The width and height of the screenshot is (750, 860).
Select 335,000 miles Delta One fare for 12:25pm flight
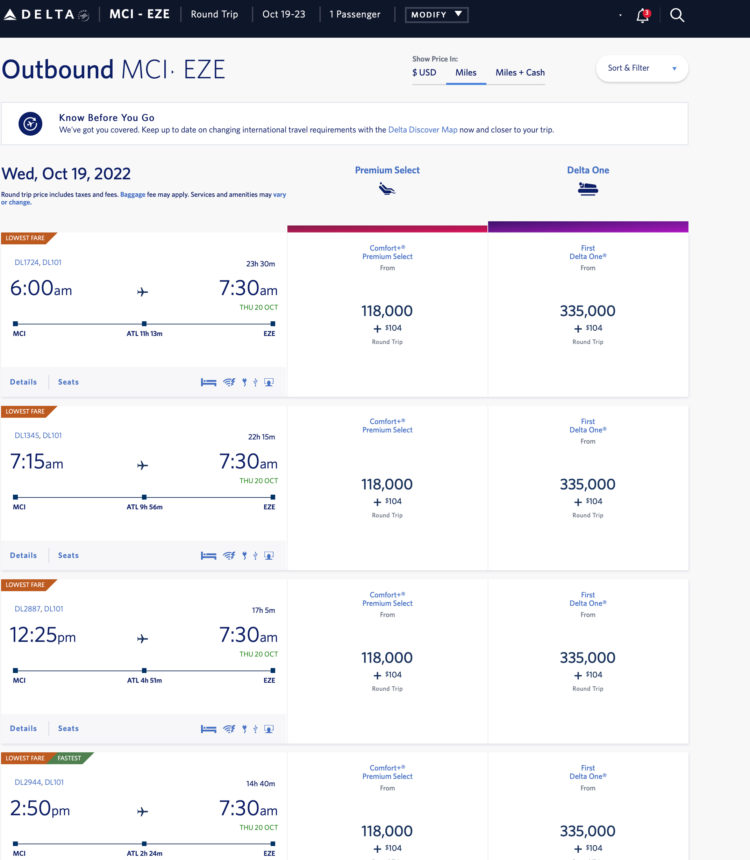588,660
